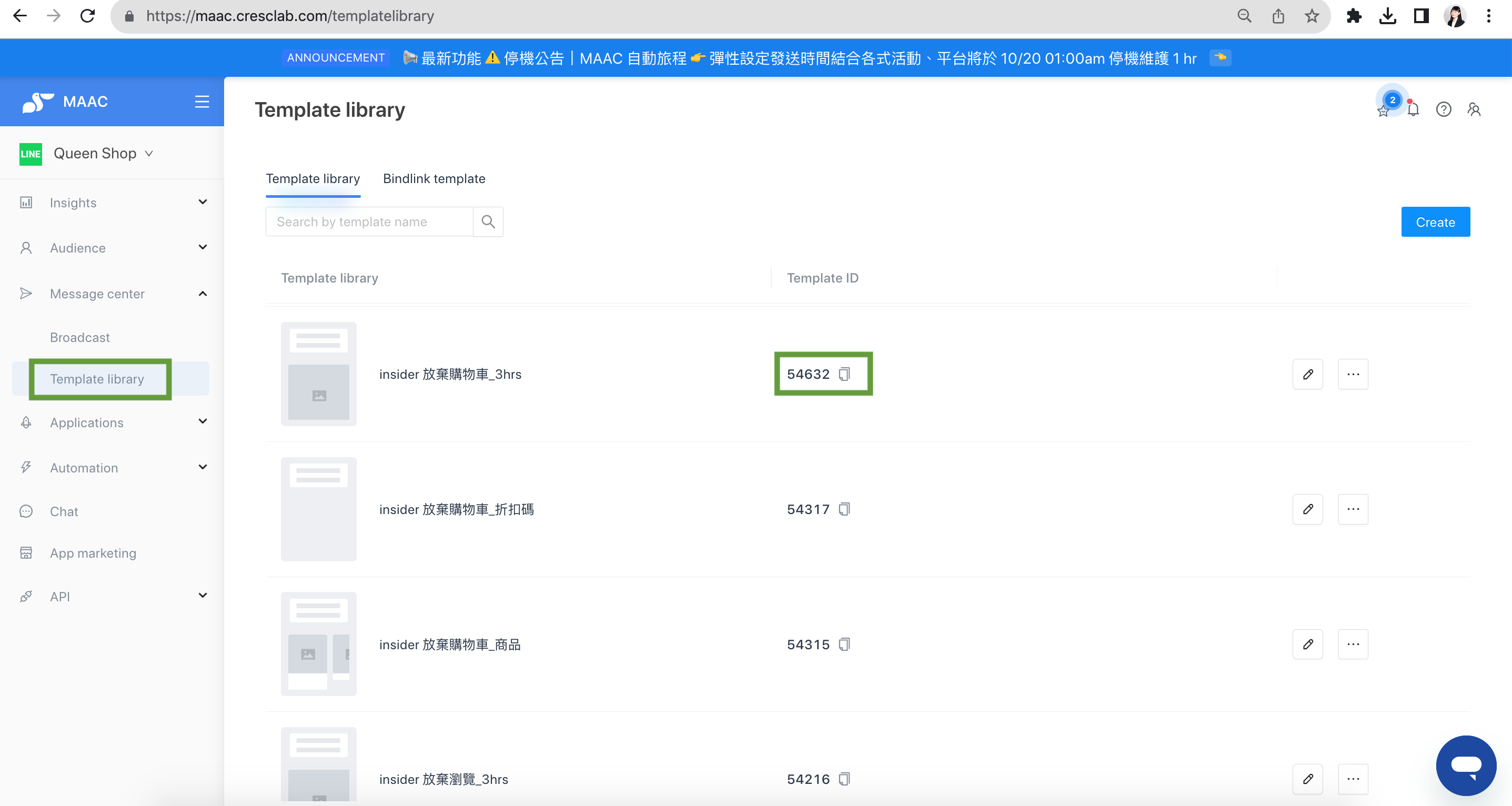Viewport: 1512px width, 806px height.
Task: Click the Template ID column header
Action: click(822, 278)
